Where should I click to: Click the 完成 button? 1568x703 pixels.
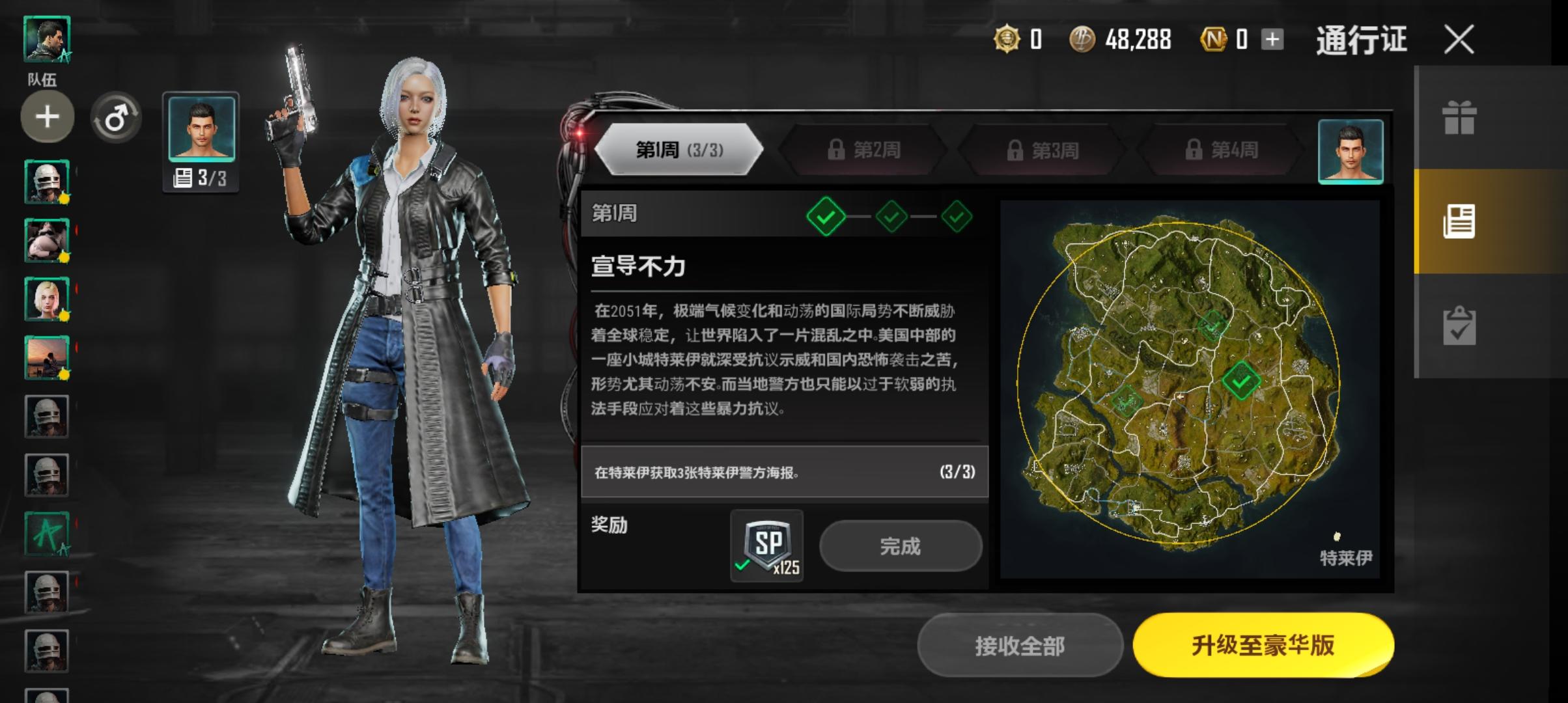coord(901,546)
